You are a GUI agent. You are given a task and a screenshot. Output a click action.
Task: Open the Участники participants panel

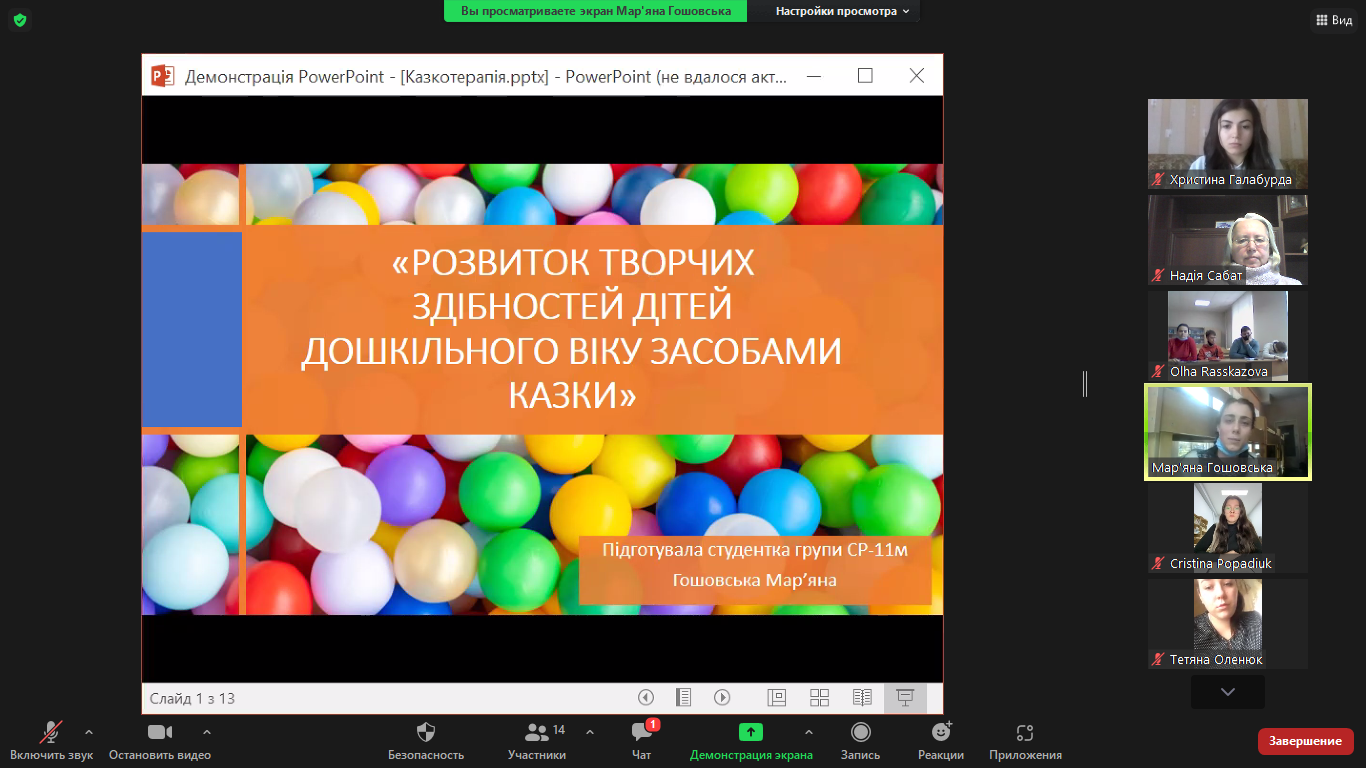pos(537,733)
